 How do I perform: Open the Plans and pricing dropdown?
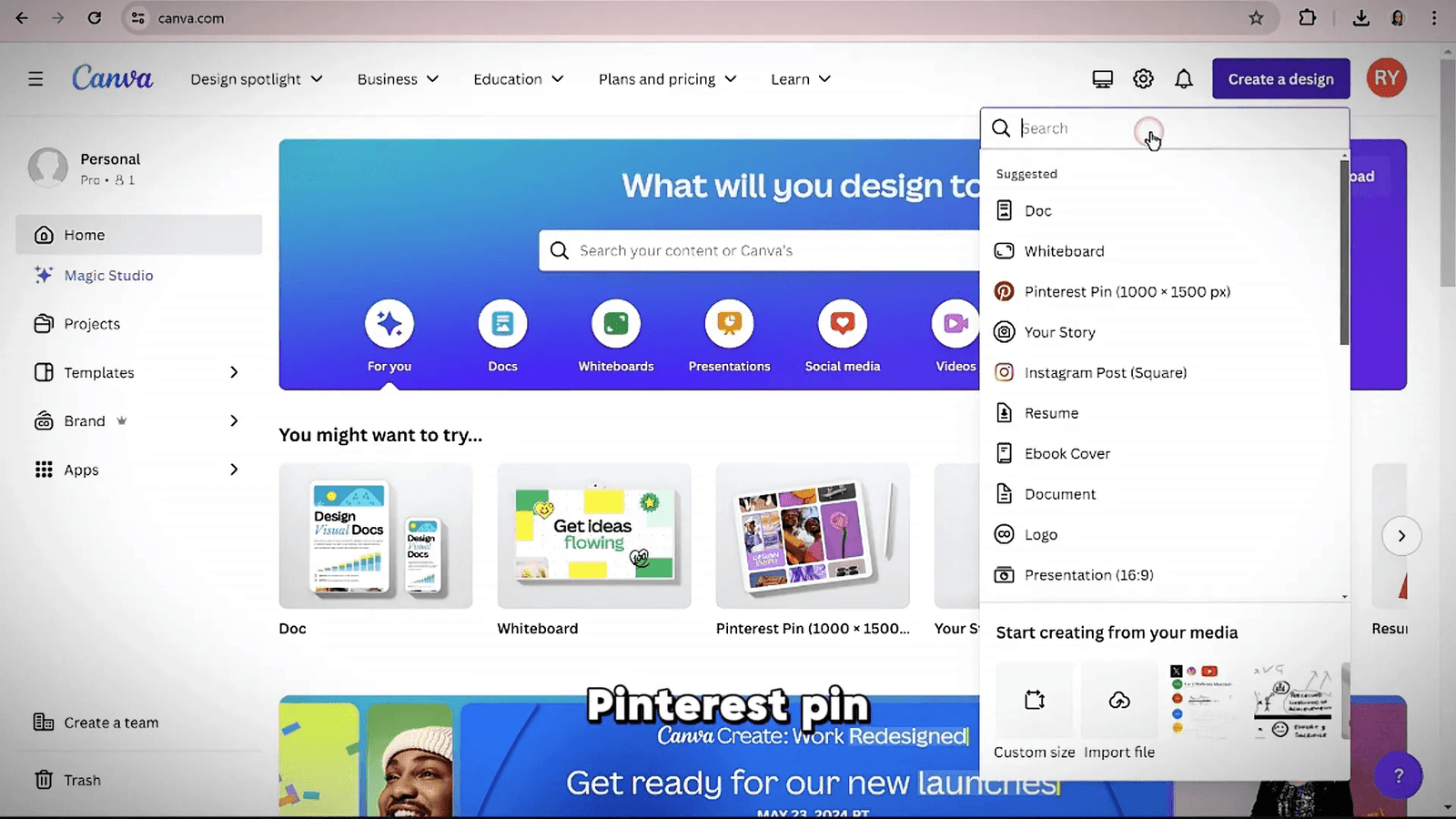point(667,79)
